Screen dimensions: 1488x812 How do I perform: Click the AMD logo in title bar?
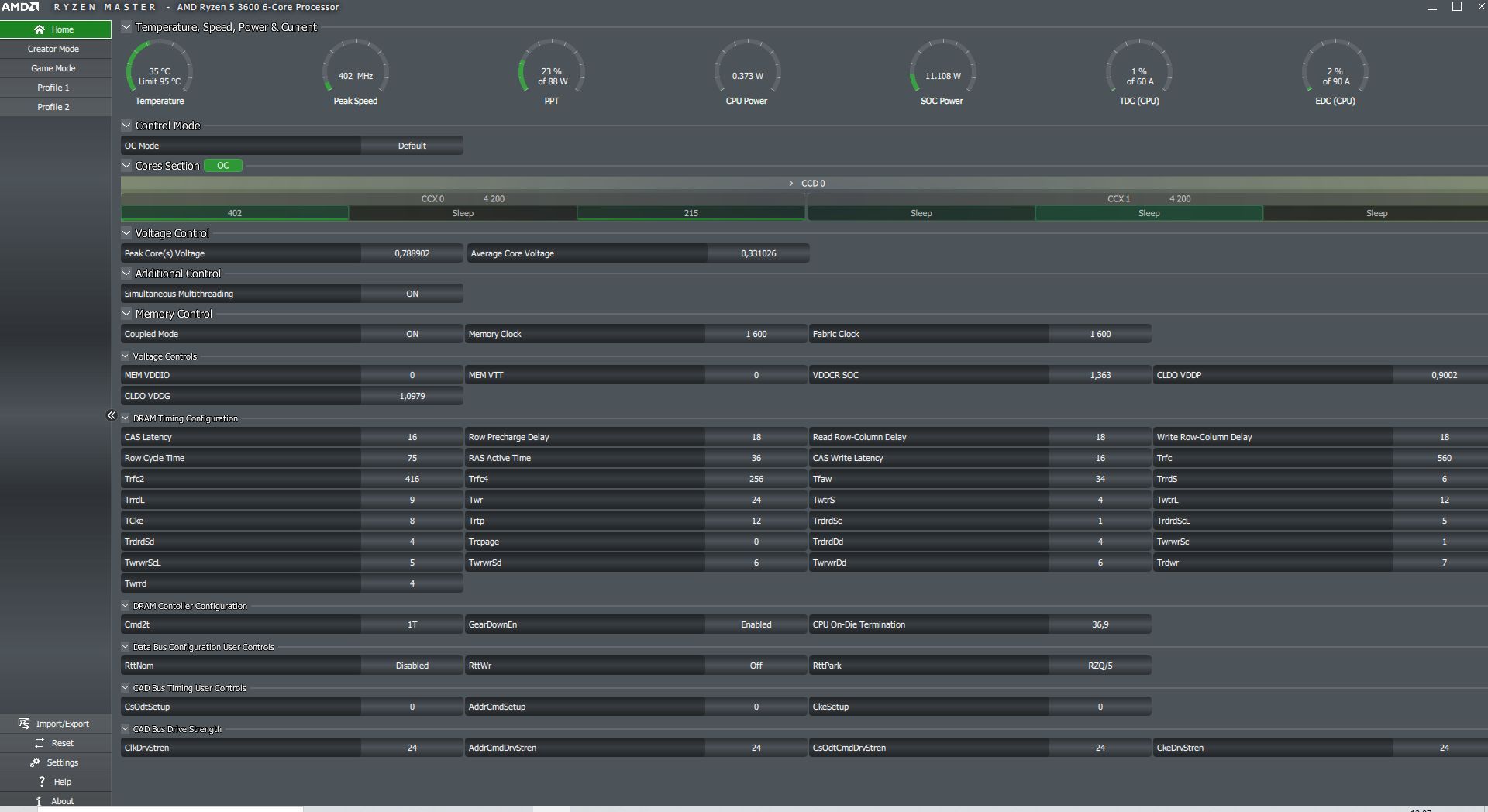tap(20, 7)
